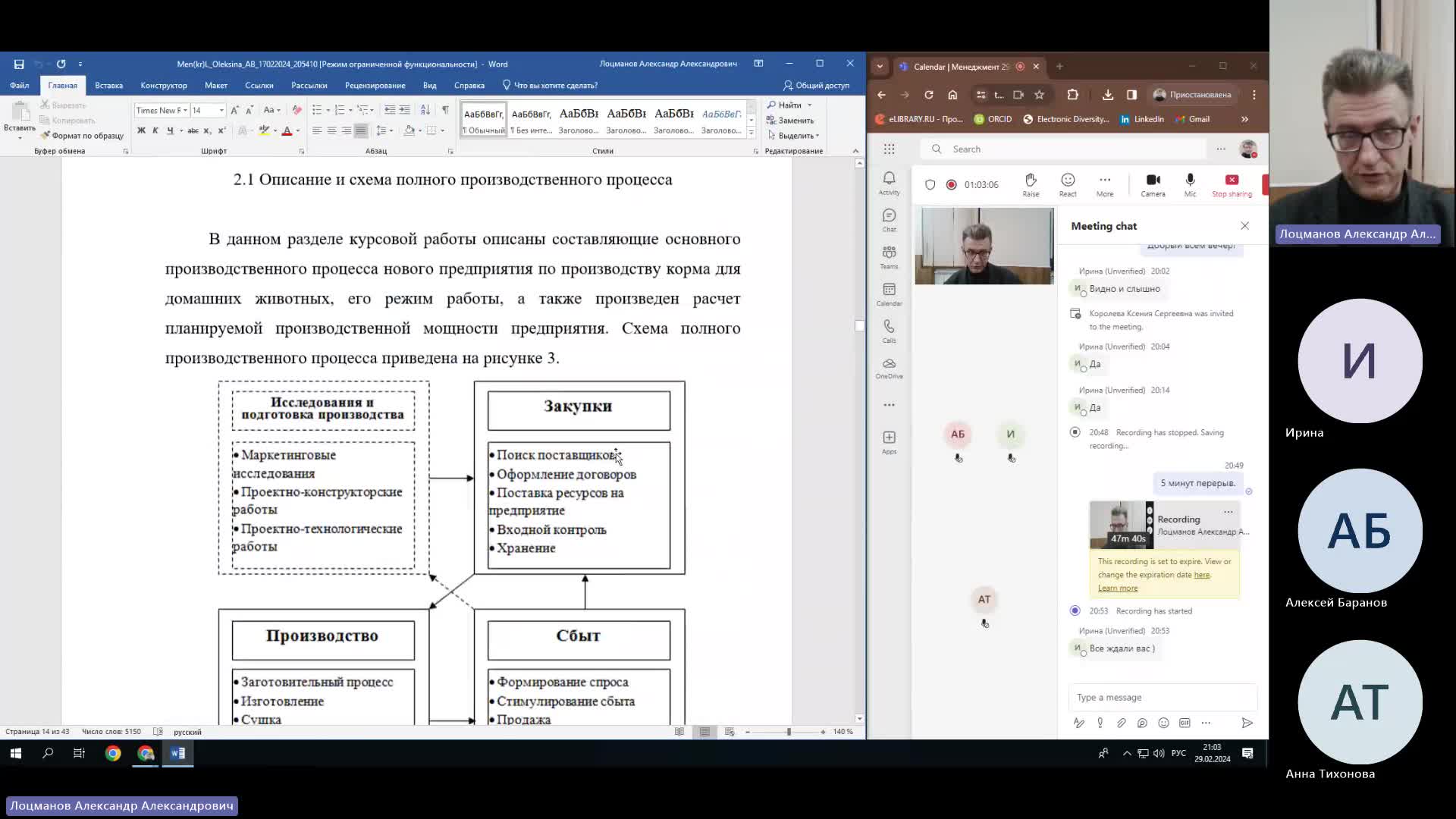1456x819 pixels.
Task: Click Stop sharing in Teams
Action: click(x=1232, y=184)
